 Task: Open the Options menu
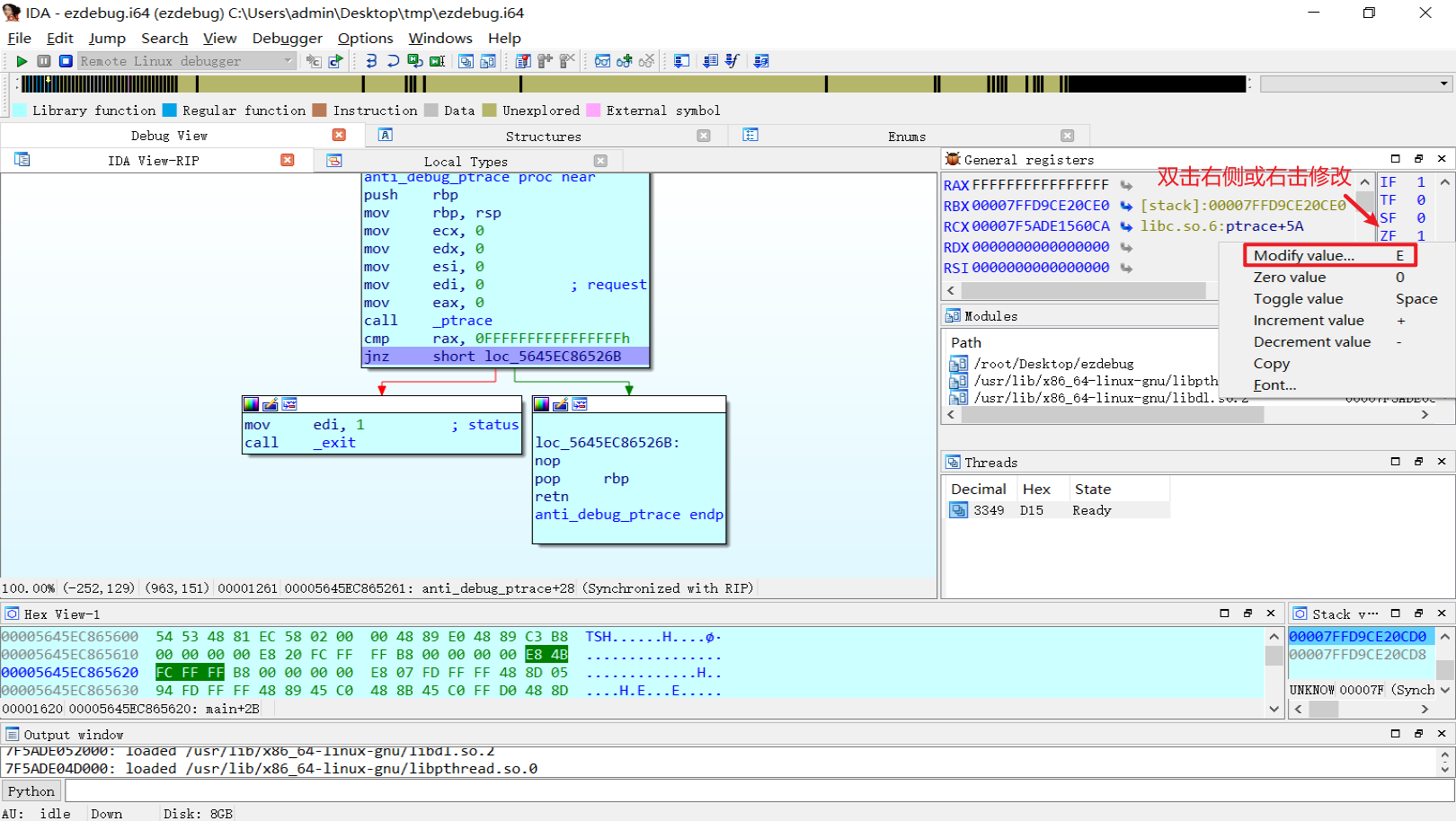(365, 38)
